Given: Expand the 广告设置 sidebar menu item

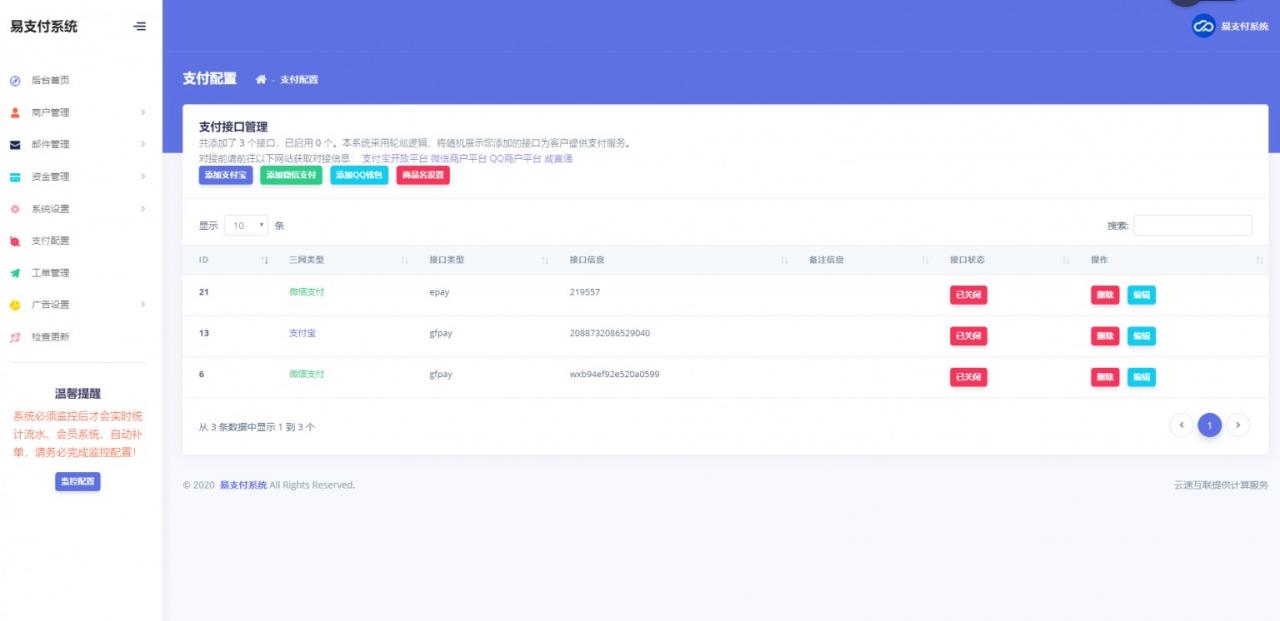Looking at the screenshot, I should tap(80, 305).
